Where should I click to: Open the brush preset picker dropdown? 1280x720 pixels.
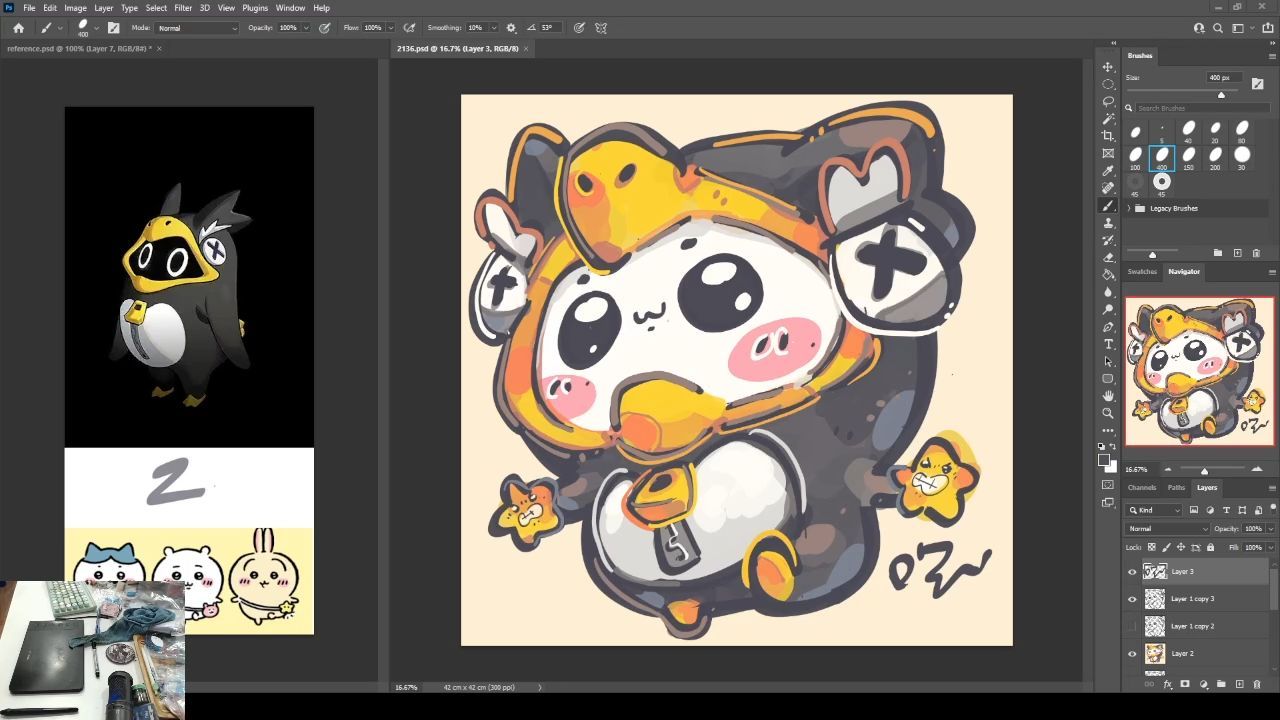point(96,28)
